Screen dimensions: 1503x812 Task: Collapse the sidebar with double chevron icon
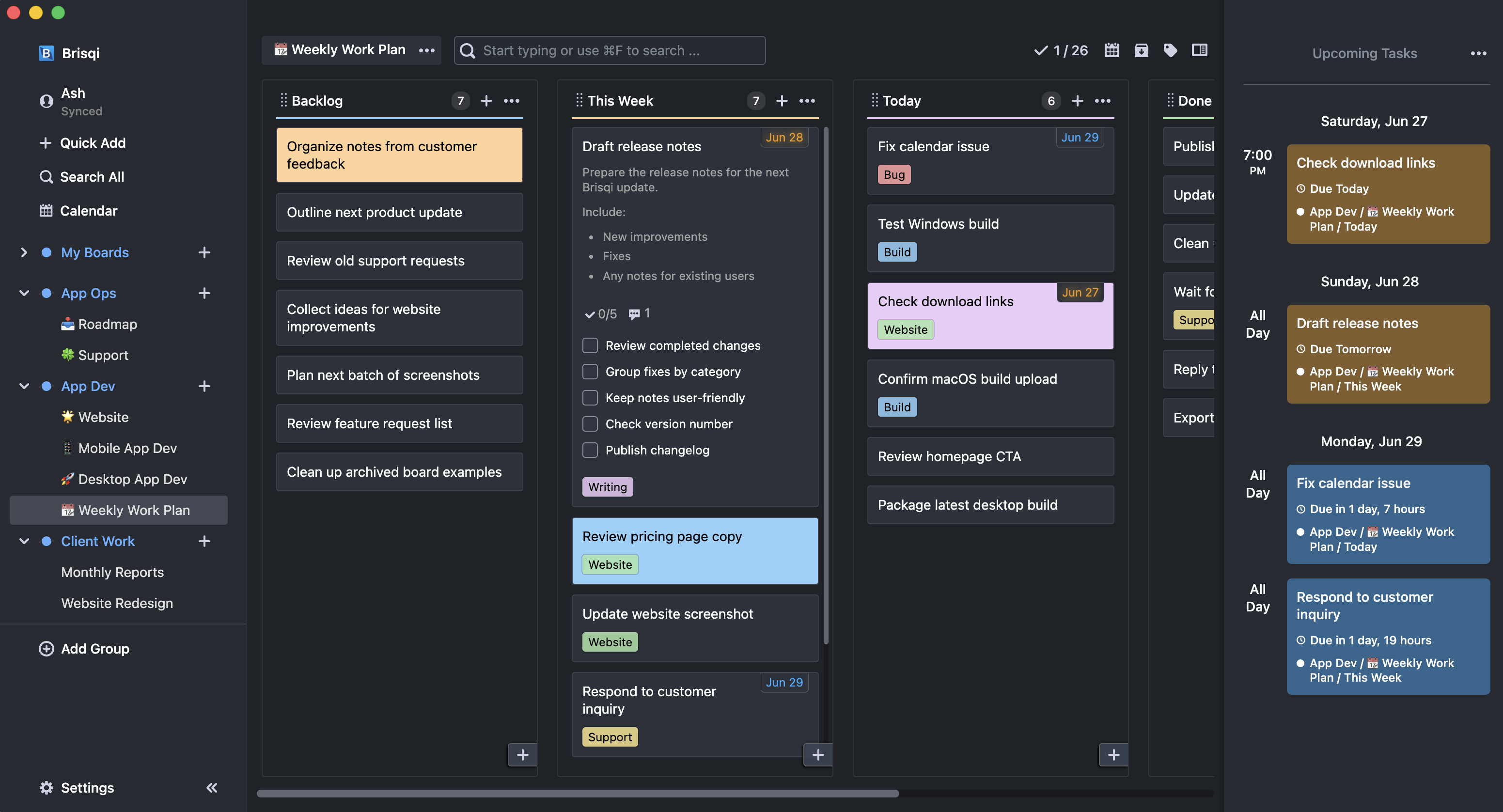212,787
